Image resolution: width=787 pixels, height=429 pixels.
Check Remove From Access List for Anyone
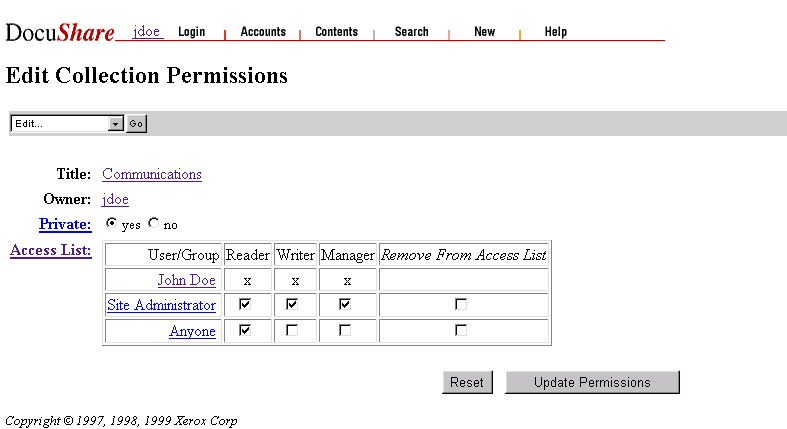click(x=461, y=331)
